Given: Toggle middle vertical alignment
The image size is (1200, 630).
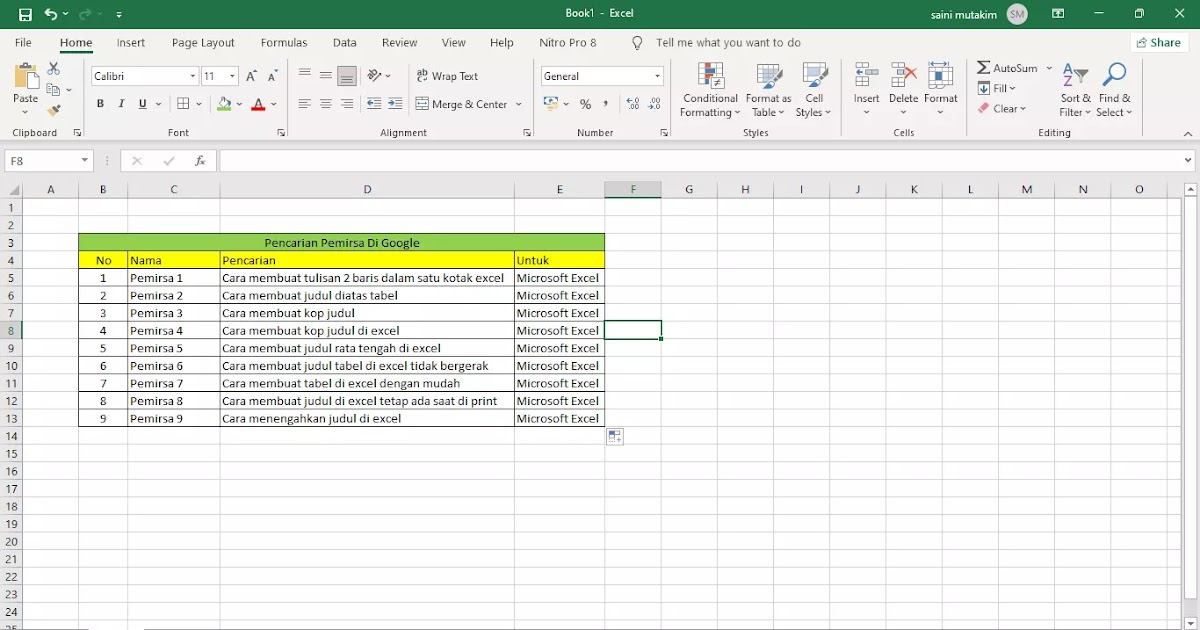Looking at the screenshot, I should tap(326, 75).
